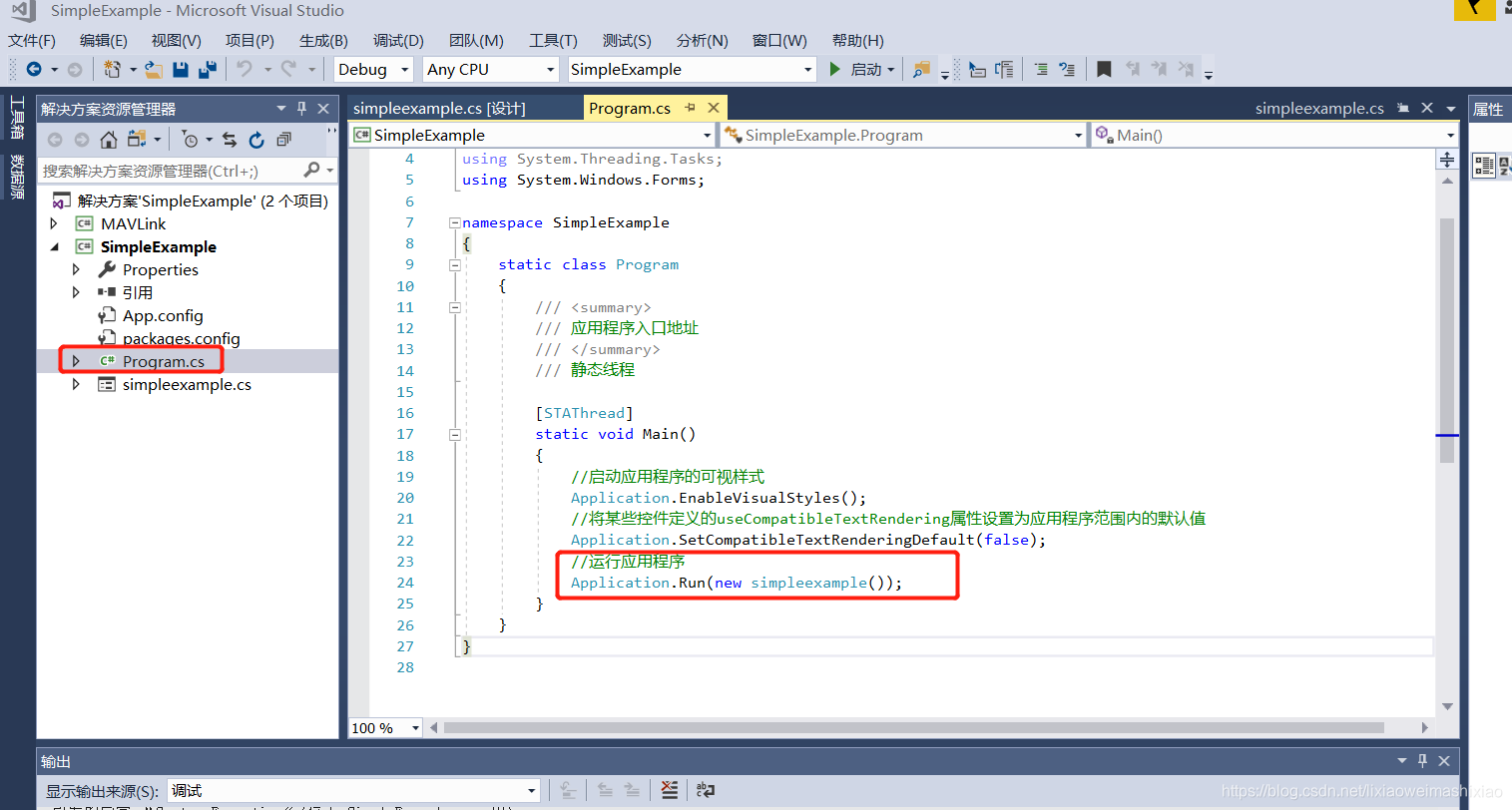Collapse the namespace SimpleExample code block
Viewport: 1512px width, 810px height.
click(x=454, y=222)
